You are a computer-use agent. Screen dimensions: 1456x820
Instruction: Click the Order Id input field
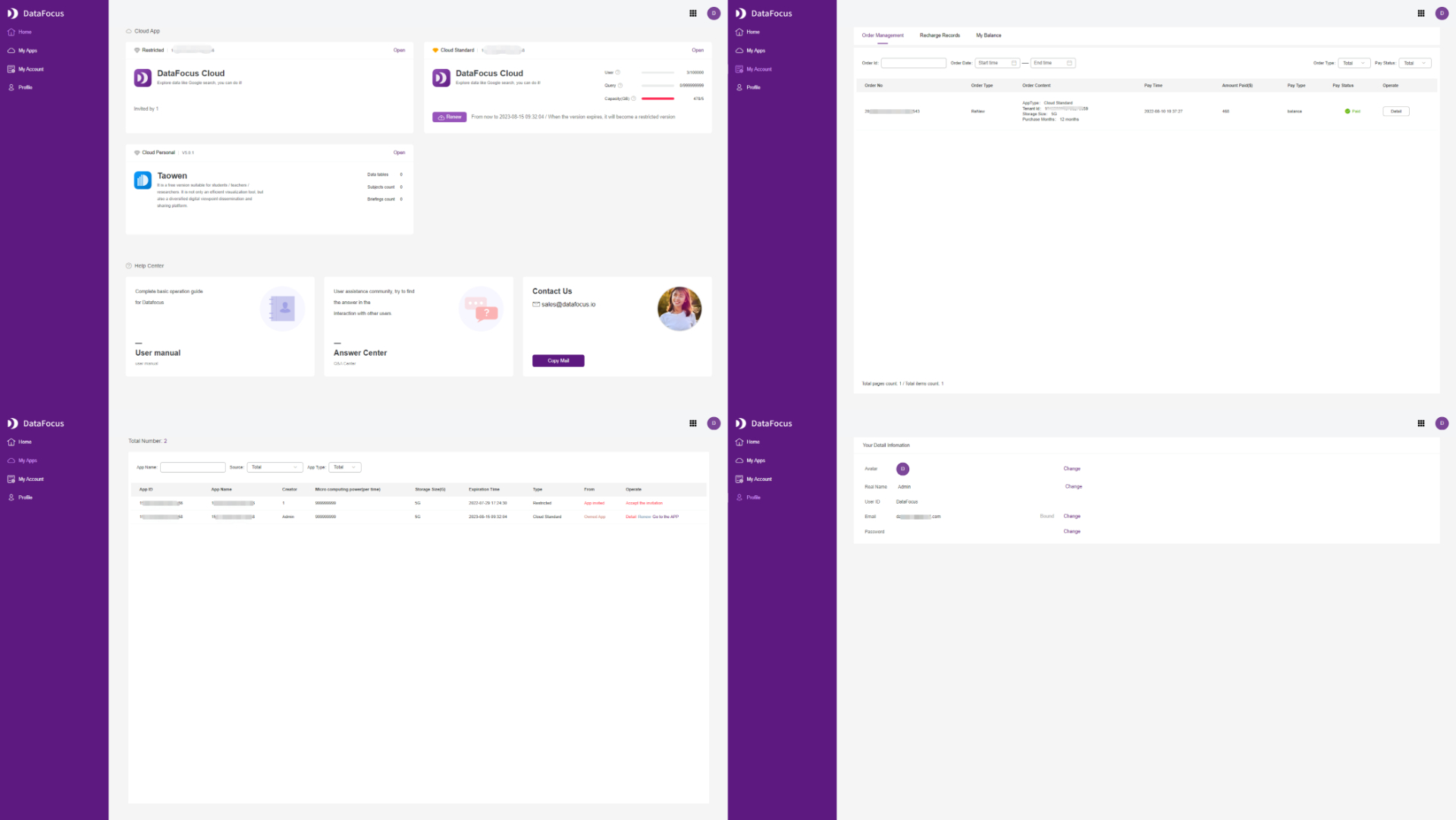(913, 63)
